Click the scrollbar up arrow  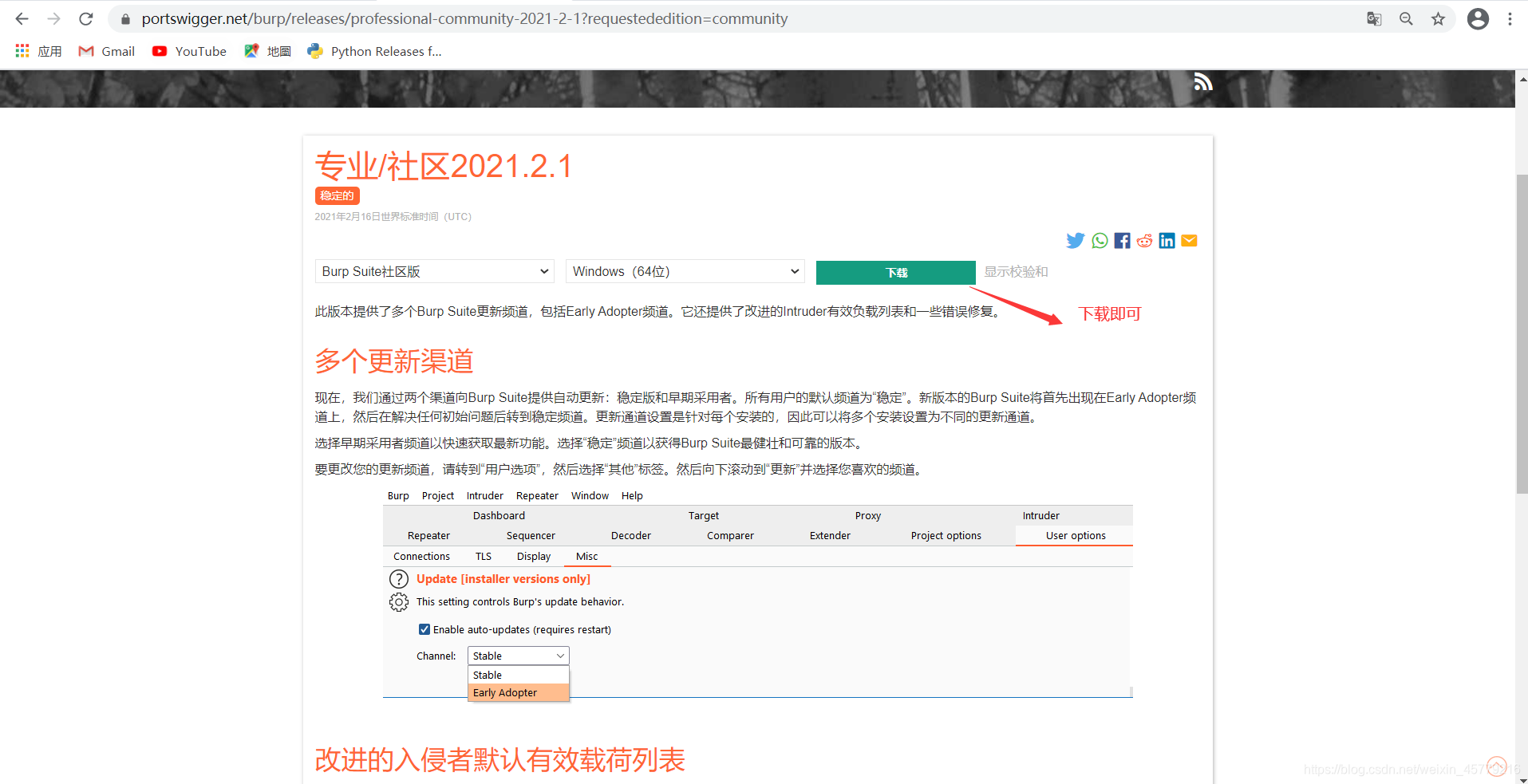pyautogui.click(x=1522, y=78)
